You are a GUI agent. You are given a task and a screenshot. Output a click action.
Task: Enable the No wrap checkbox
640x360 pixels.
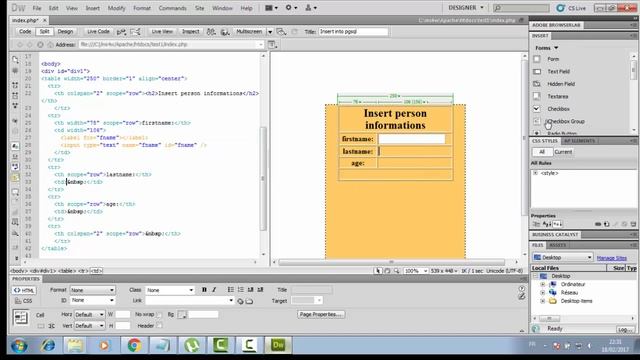click(159, 315)
